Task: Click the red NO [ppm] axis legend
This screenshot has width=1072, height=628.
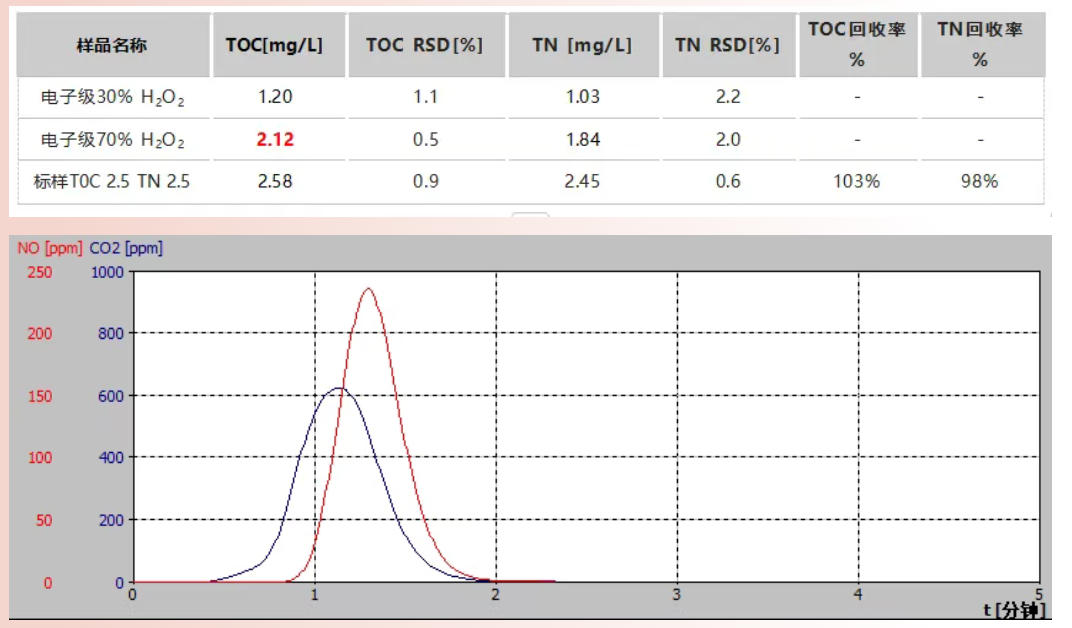Action: pos(50,248)
